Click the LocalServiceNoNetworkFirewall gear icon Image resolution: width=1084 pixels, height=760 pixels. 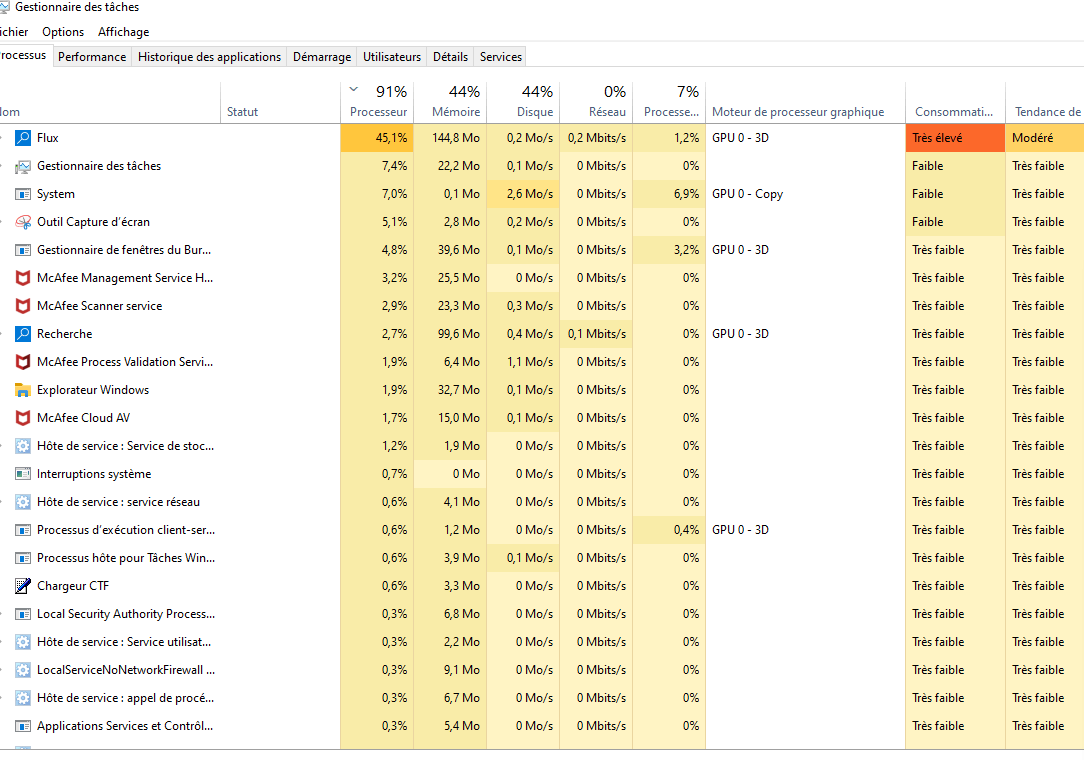pyautogui.click(x=23, y=670)
